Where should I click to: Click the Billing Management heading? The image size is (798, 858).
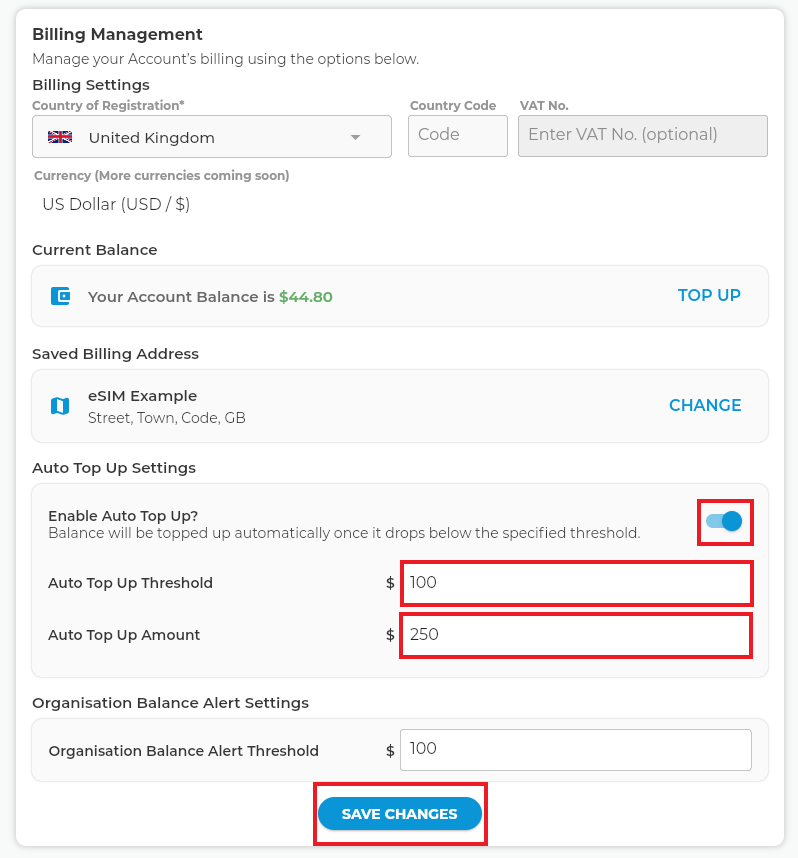[x=117, y=35]
